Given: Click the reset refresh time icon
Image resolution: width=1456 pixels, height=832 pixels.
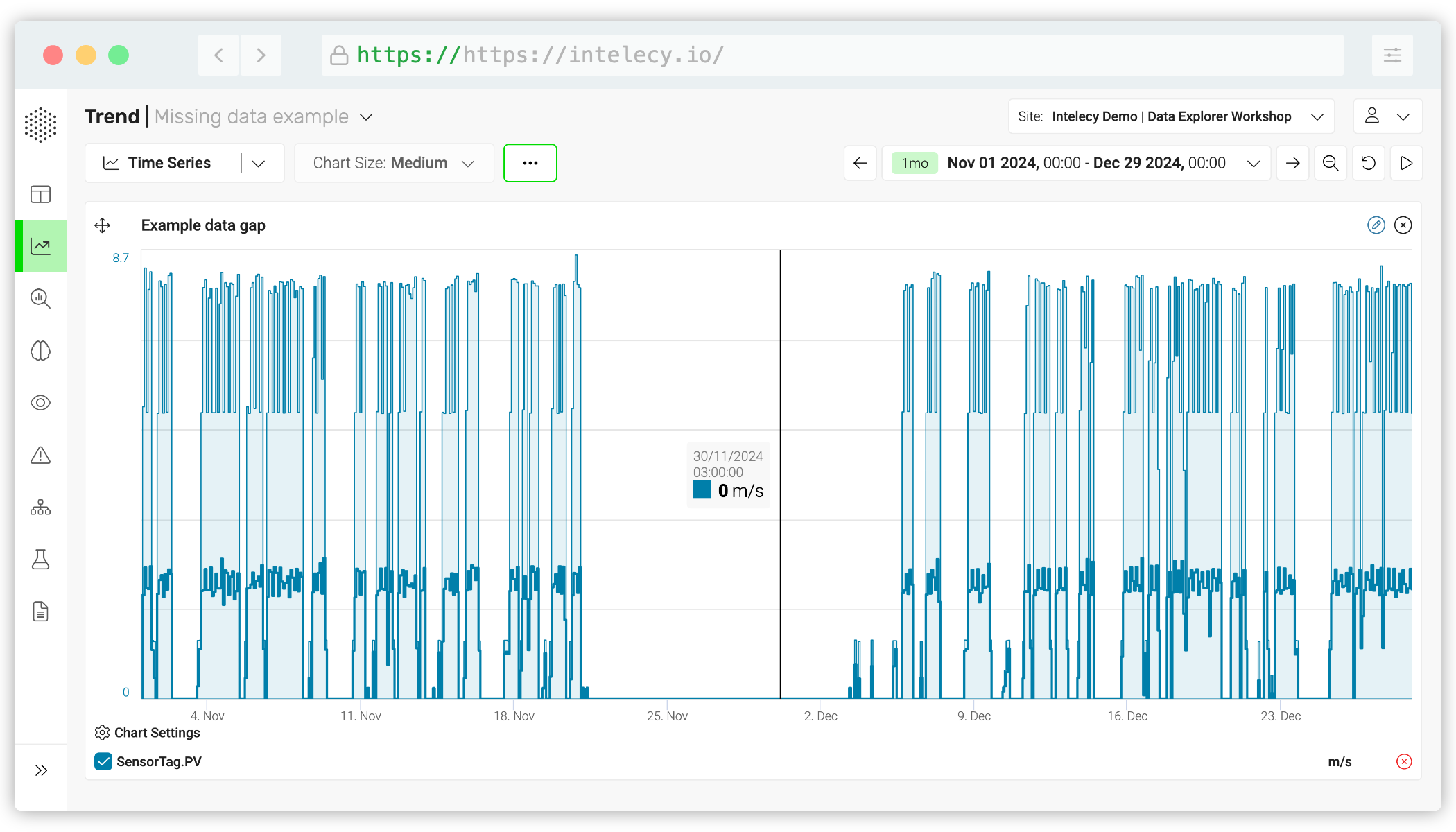Looking at the screenshot, I should click(1368, 163).
